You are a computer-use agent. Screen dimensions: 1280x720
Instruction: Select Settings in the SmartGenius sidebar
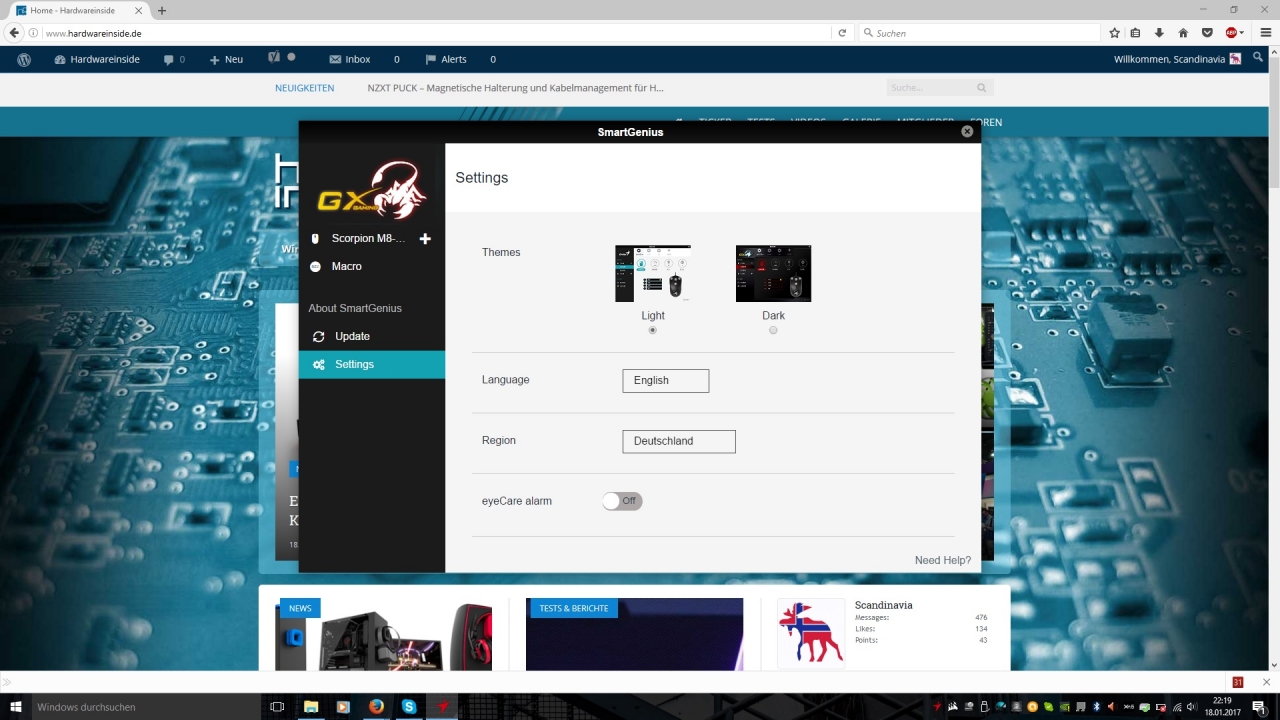[354, 365]
